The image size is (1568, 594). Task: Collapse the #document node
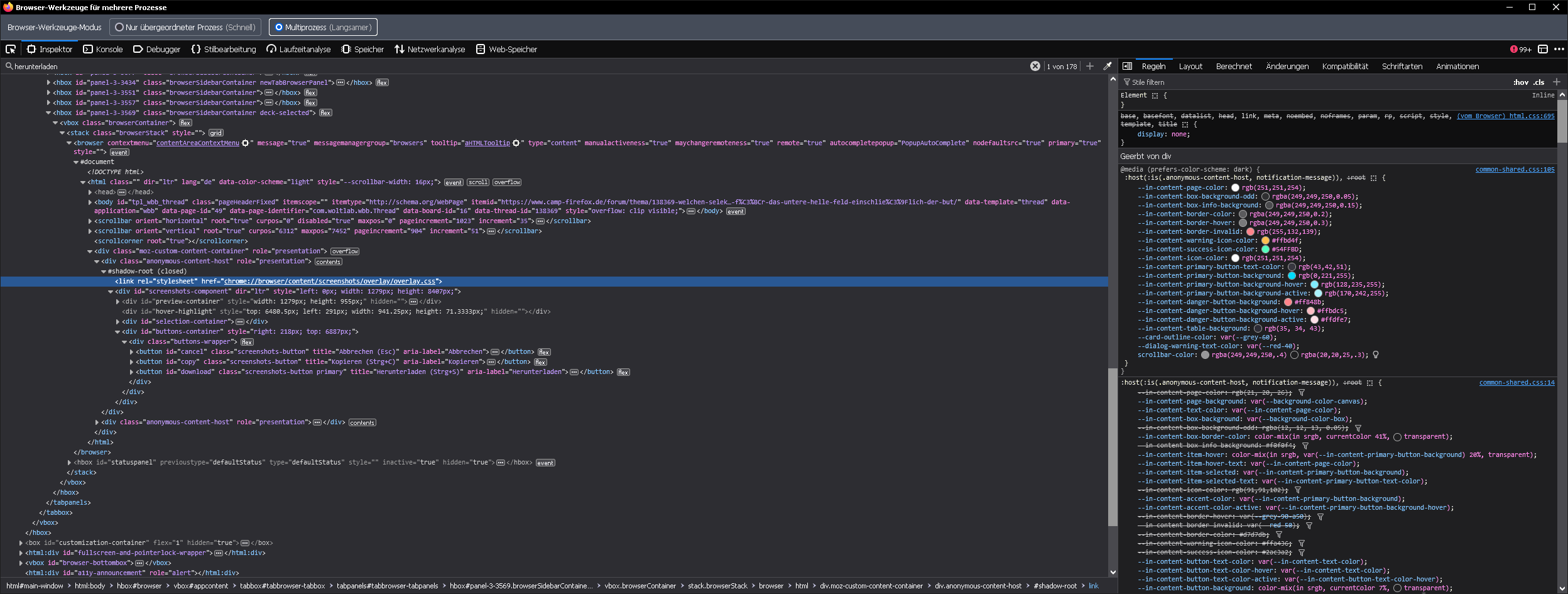coord(76,162)
